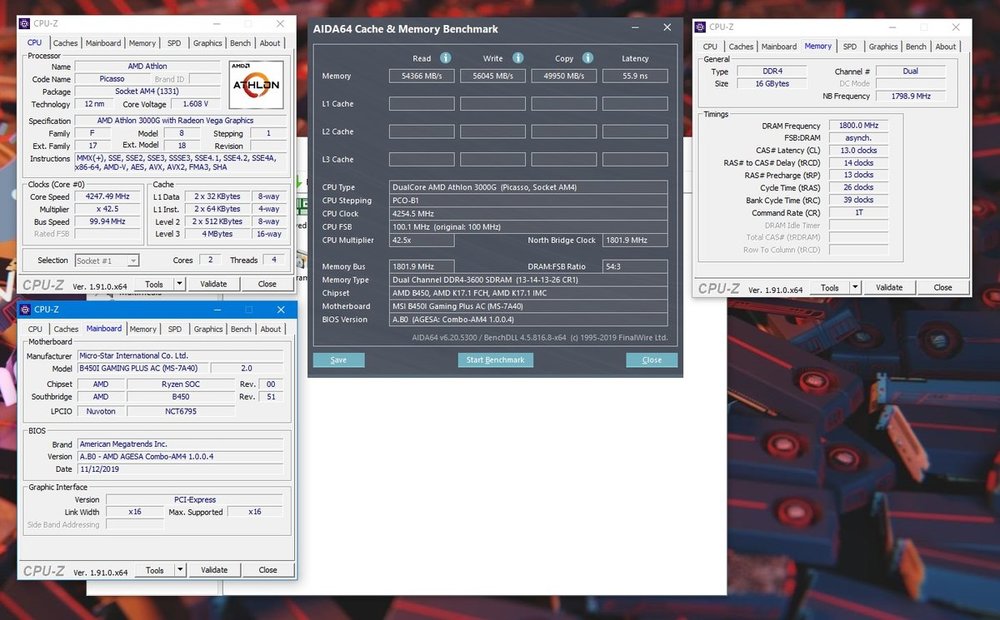Click Save button in AIDA64
This screenshot has height=620, width=1000.
point(339,360)
